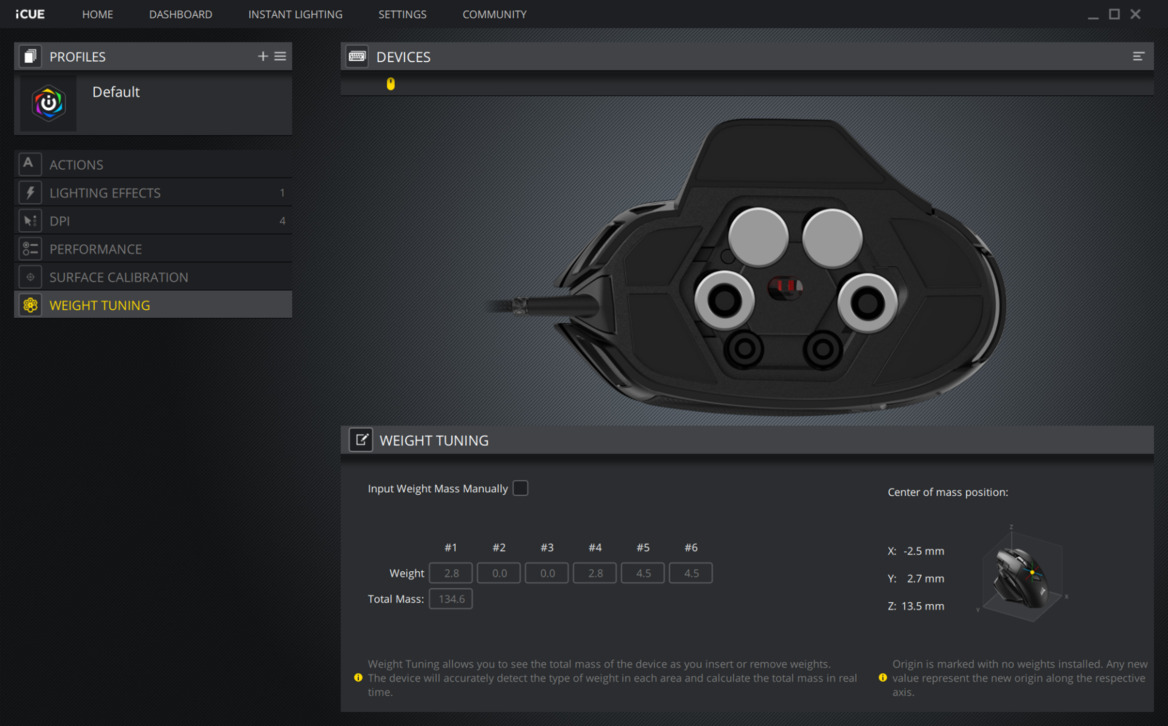This screenshot has width=1168, height=726.
Task: Click the weight #3 input field
Action: pos(547,573)
